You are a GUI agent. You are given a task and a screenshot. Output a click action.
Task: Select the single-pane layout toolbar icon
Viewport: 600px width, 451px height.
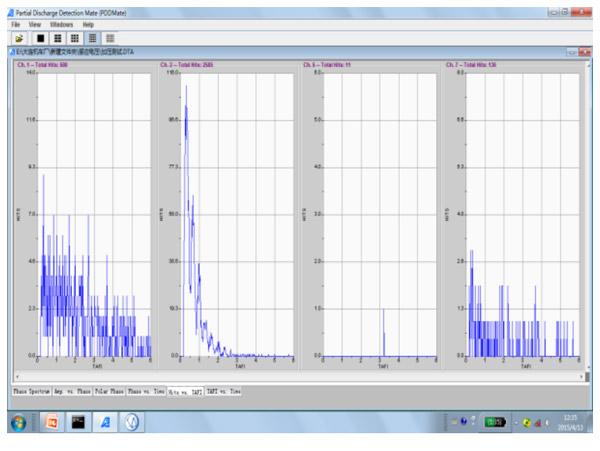point(41,36)
